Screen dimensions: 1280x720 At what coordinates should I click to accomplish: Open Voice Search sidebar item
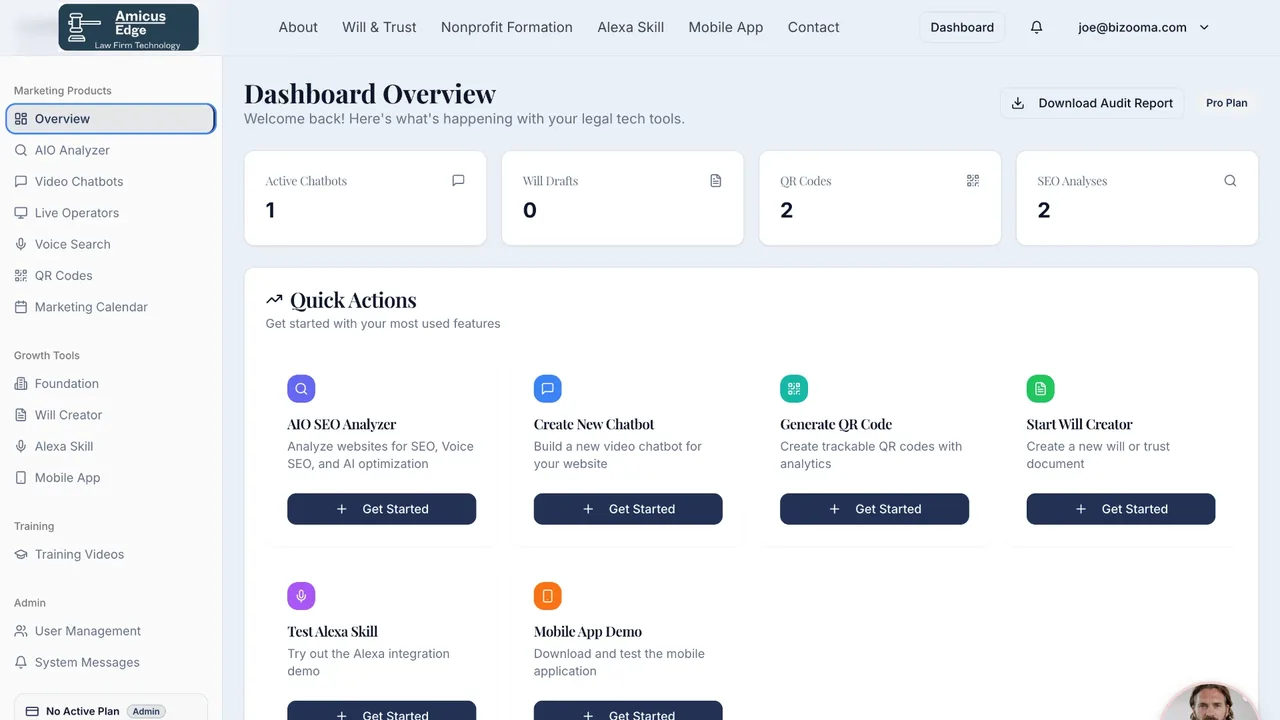point(111,244)
